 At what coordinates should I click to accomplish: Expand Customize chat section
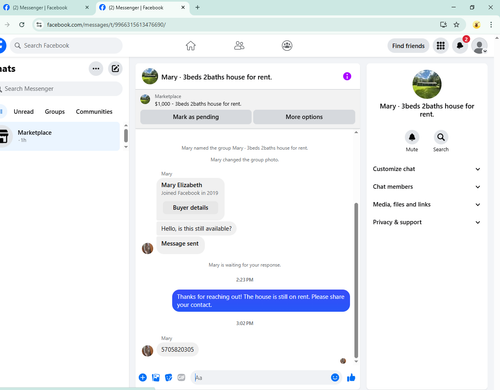[427, 169]
